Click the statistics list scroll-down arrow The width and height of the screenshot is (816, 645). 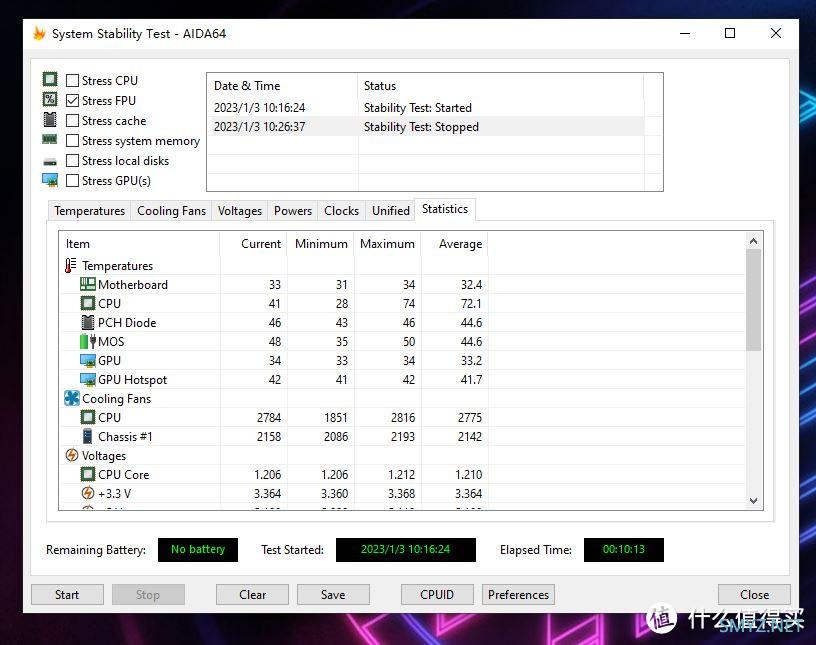tap(754, 500)
